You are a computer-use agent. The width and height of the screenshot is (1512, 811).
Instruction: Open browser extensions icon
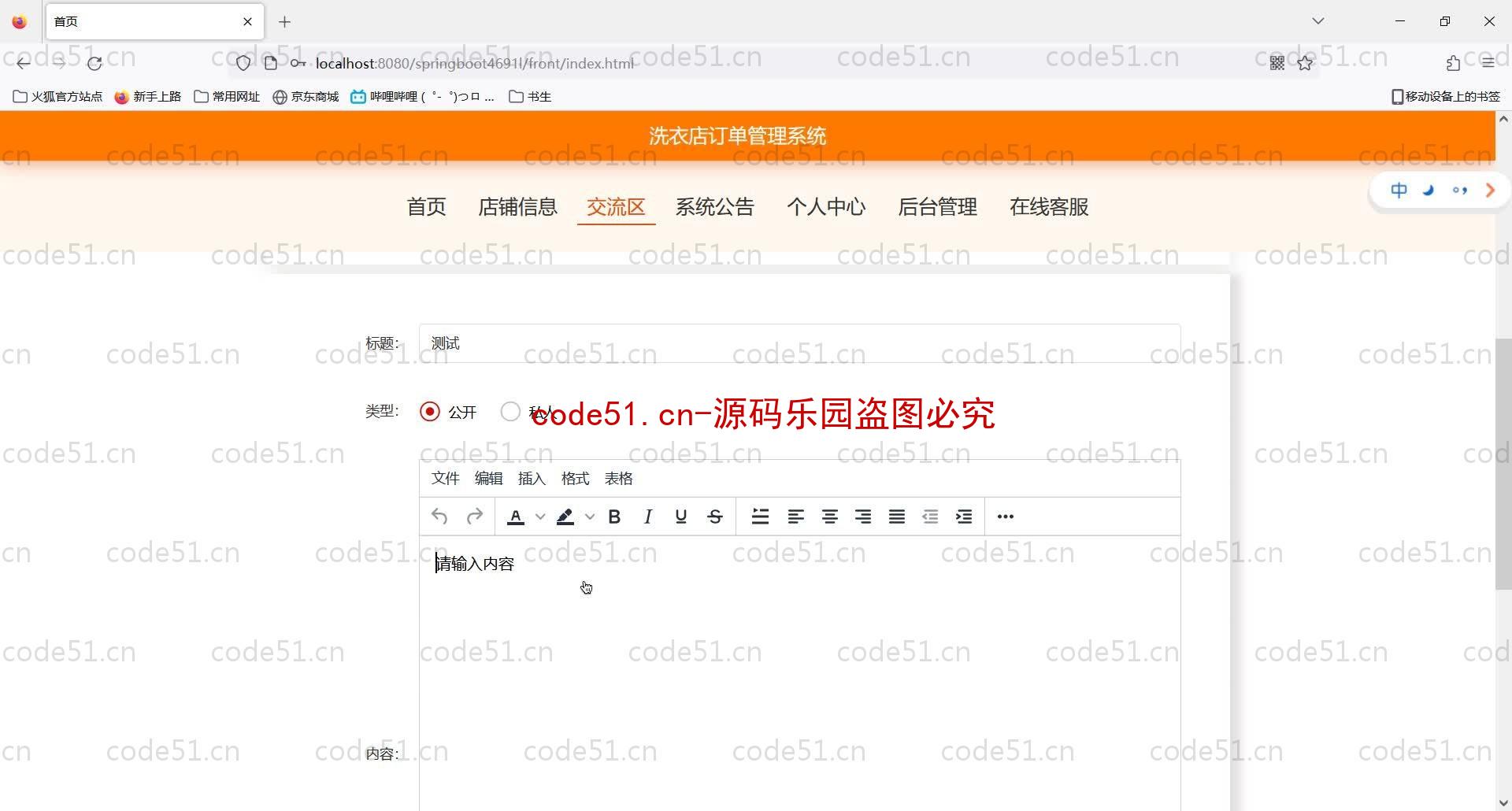(x=1453, y=63)
